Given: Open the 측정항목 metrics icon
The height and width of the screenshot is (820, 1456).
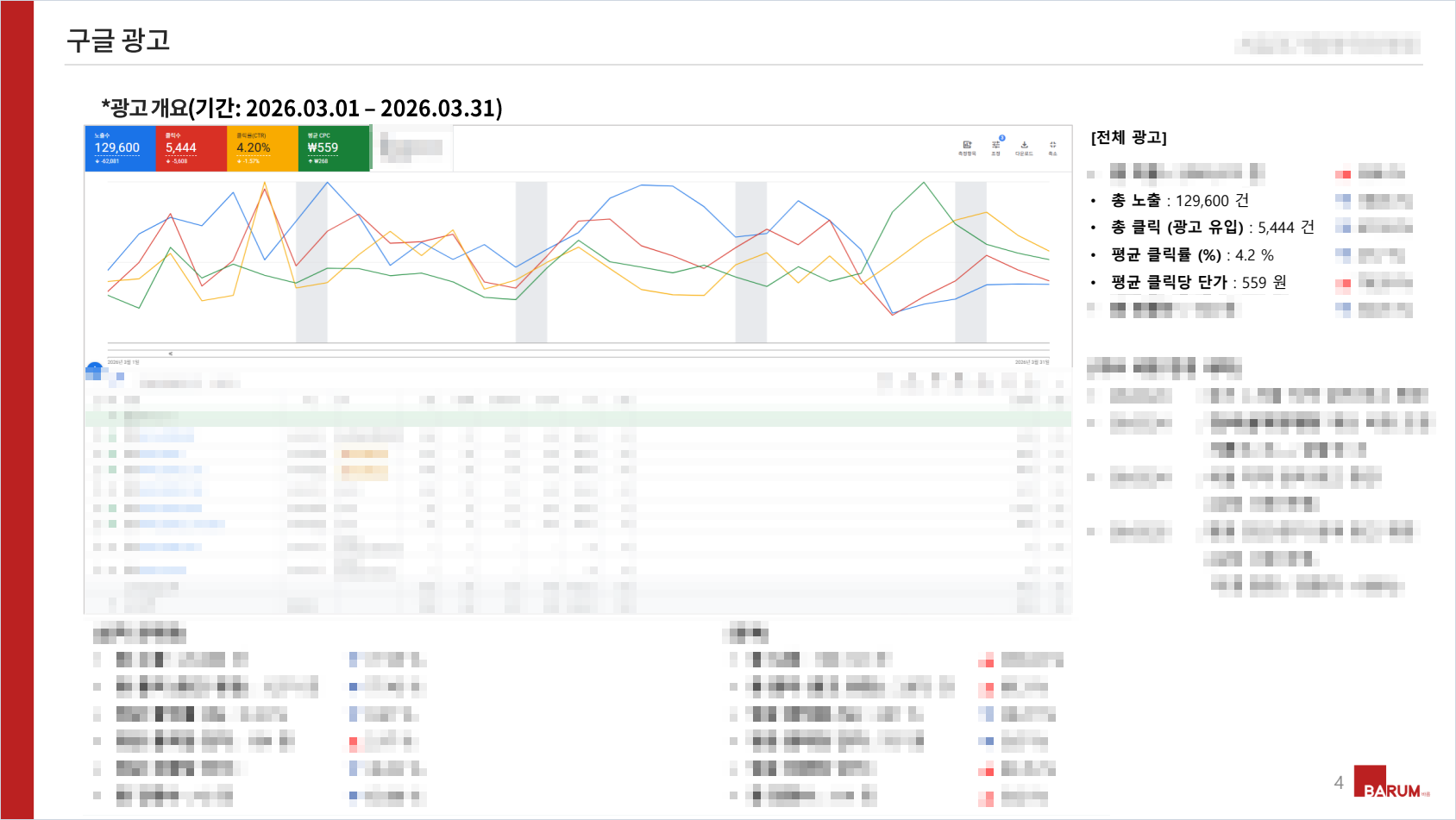Looking at the screenshot, I should (967, 147).
